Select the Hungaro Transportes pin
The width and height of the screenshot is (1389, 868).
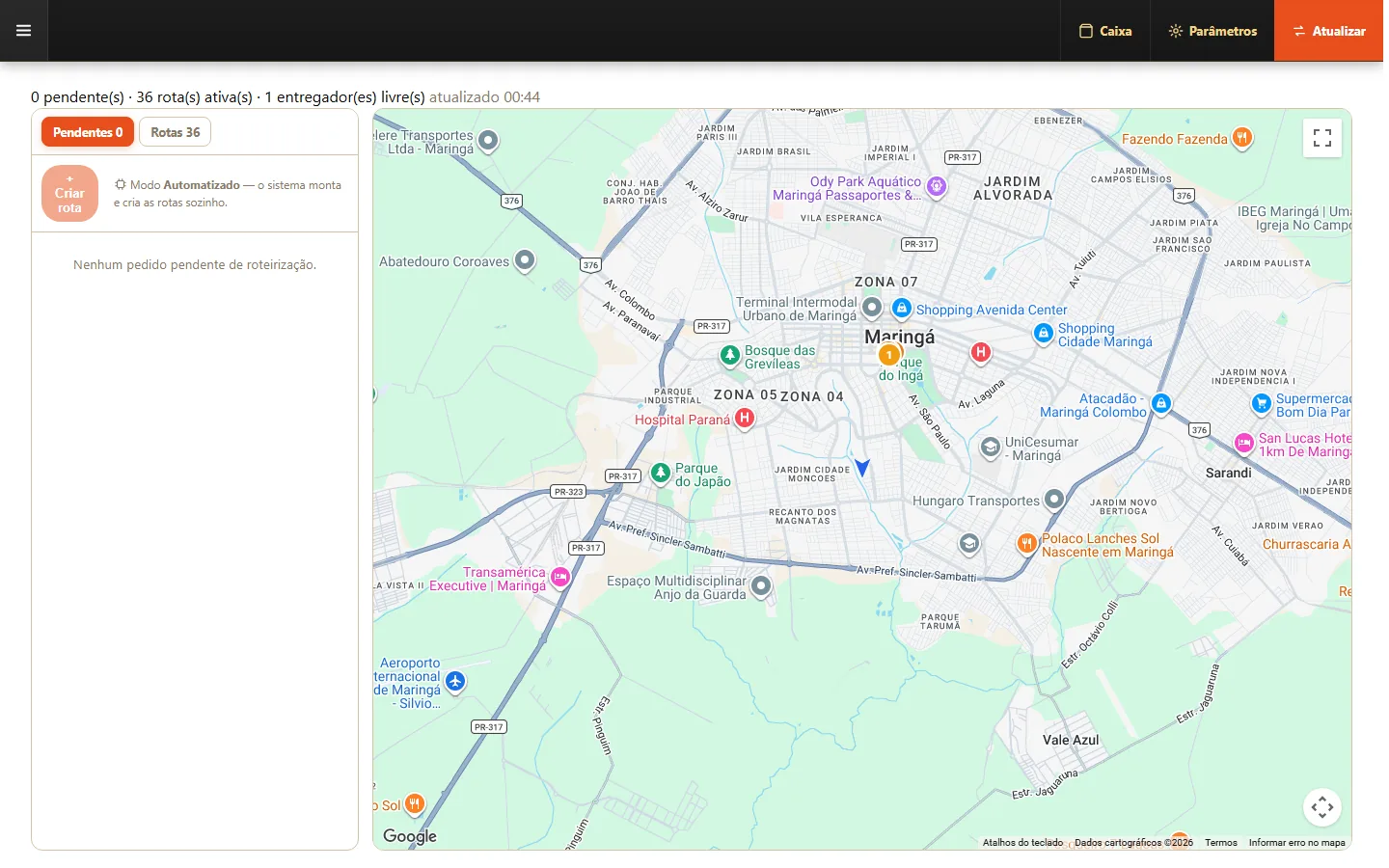tap(1054, 500)
